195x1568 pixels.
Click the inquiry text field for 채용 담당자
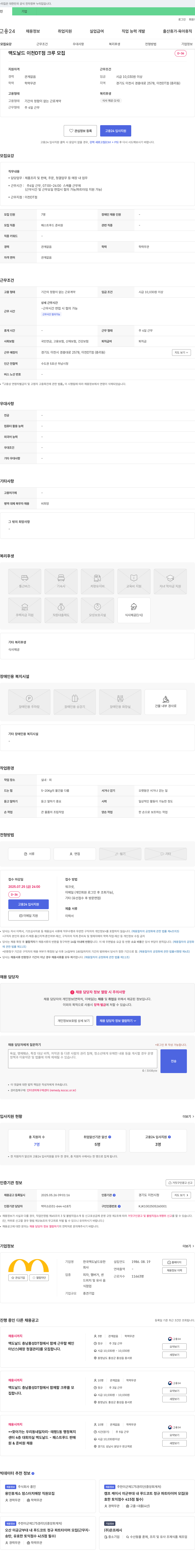pos(83,1058)
